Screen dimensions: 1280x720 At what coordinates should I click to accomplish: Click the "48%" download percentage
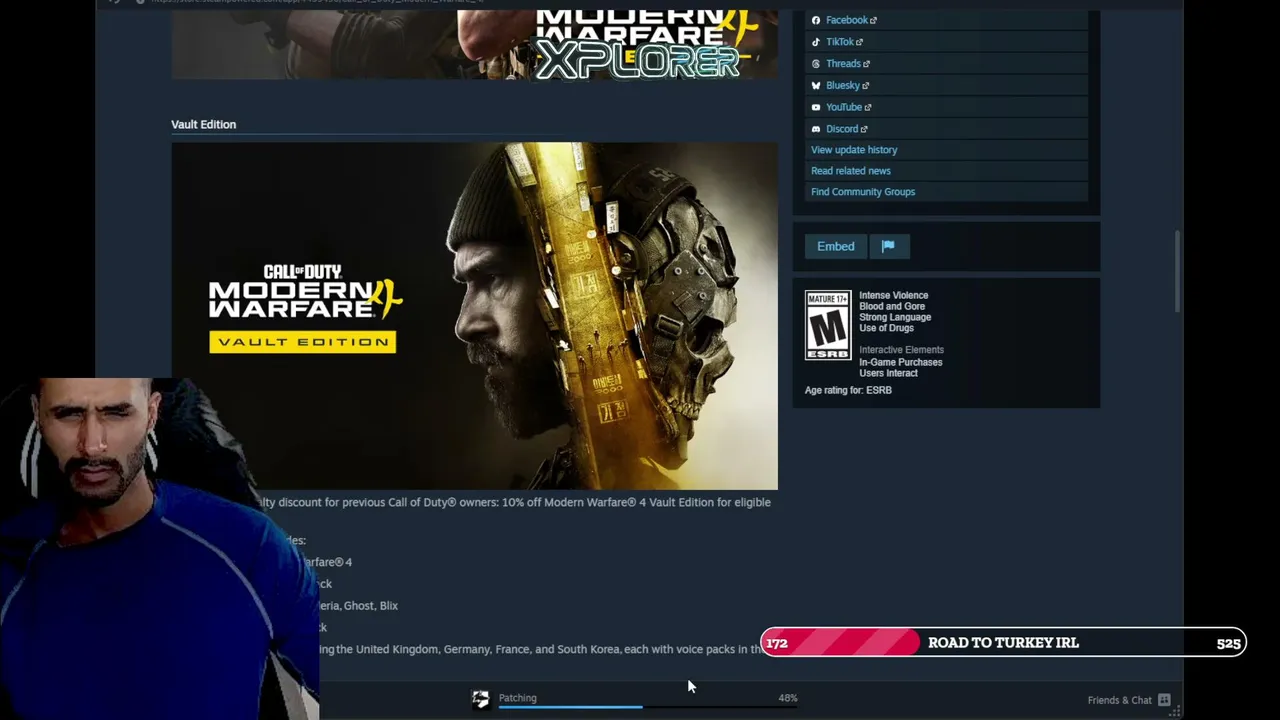point(788,698)
